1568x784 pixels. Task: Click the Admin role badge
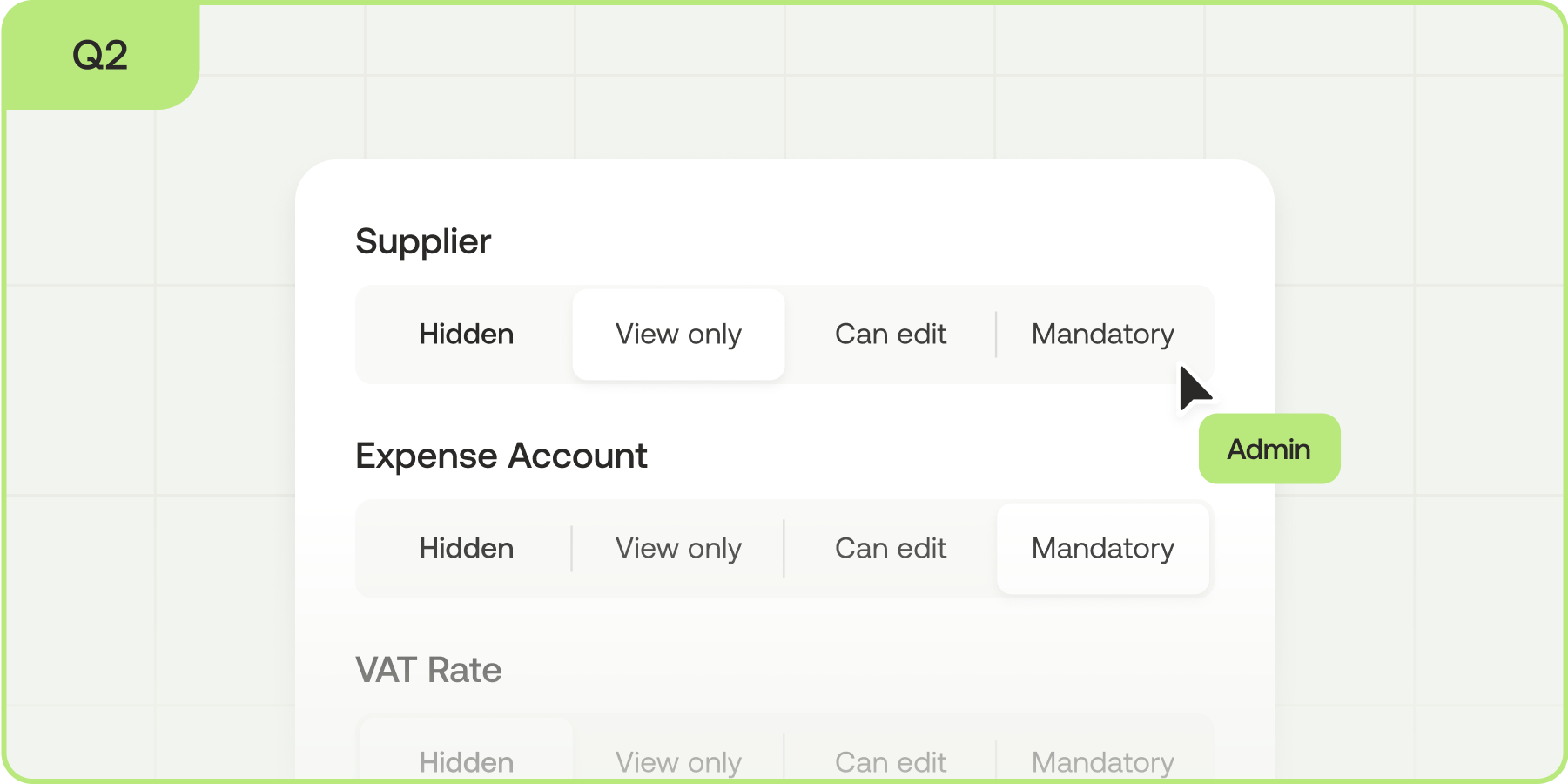[1269, 449]
